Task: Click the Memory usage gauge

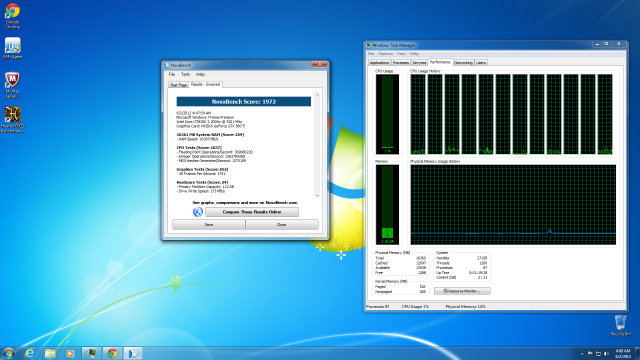Action: point(387,204)
